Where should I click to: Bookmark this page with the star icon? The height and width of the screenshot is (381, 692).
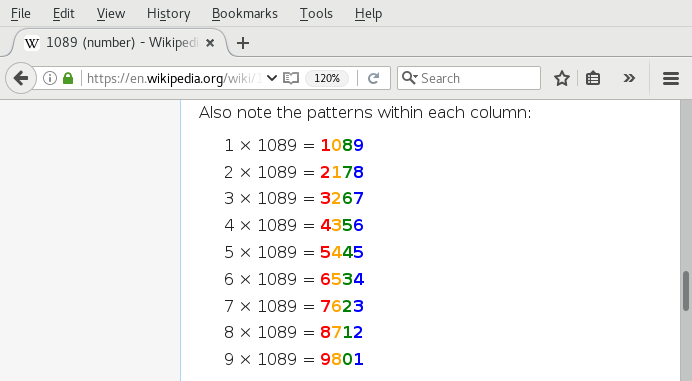click(x=562, y=78)
